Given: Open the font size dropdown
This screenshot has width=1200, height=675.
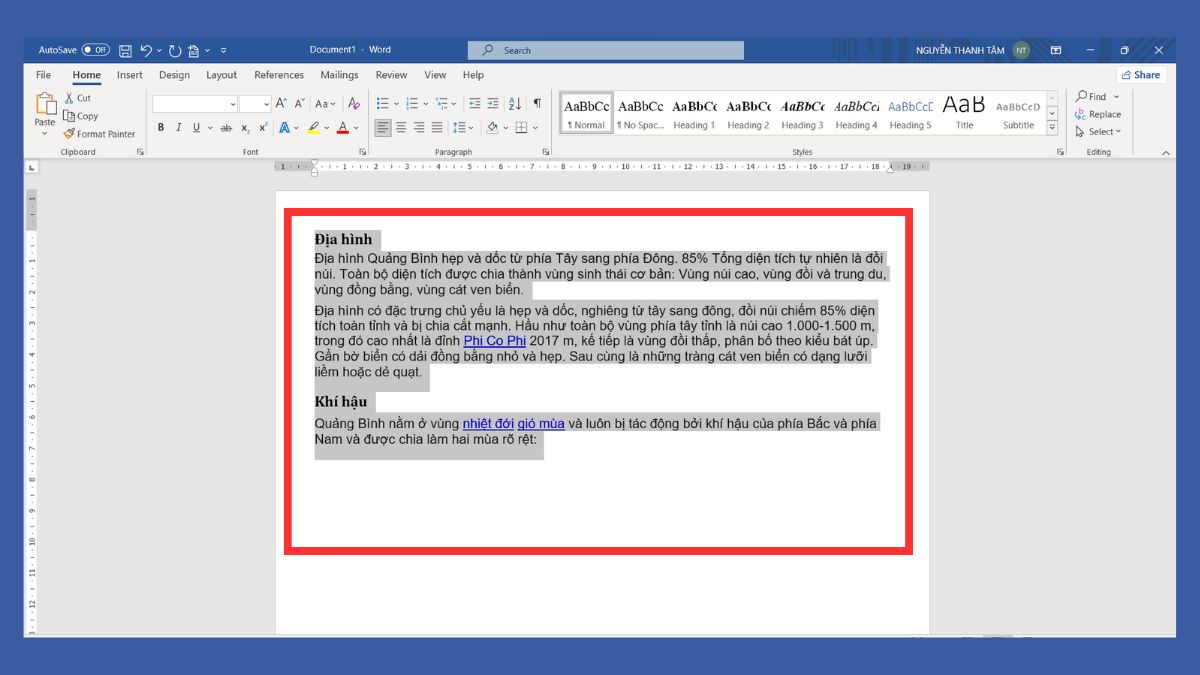Looking at the screenshot, I should point(266,104).
